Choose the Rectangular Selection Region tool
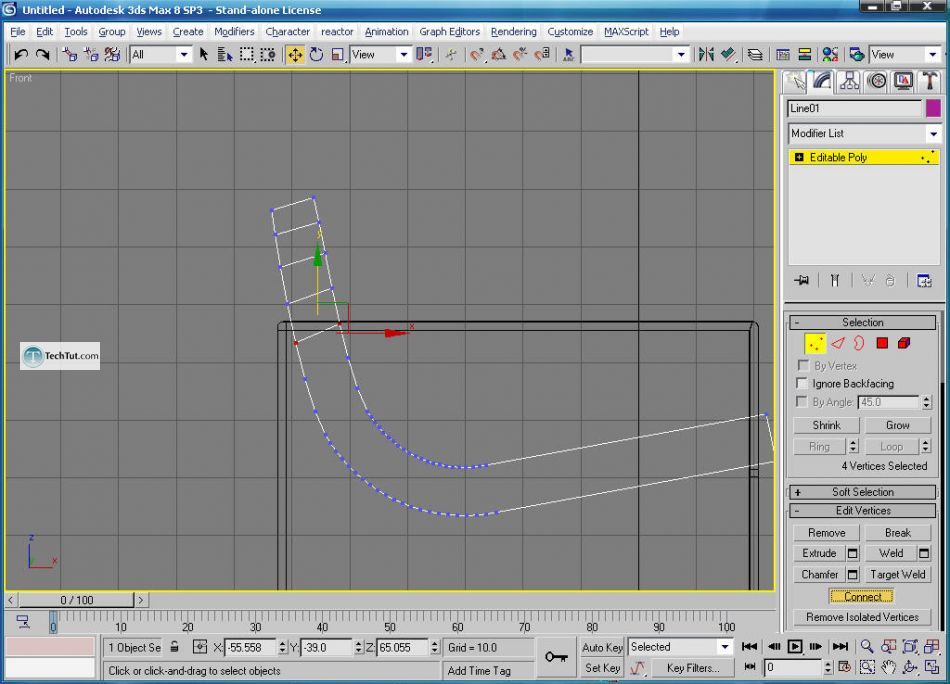 pyautogui.click(x=247, y=55)
